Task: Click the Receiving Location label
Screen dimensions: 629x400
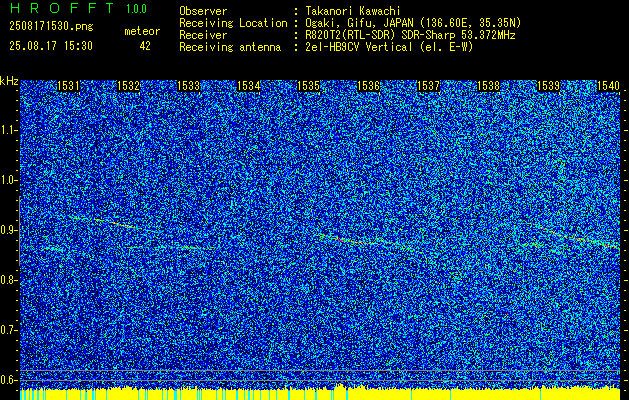Action: (x=233, y=23)
